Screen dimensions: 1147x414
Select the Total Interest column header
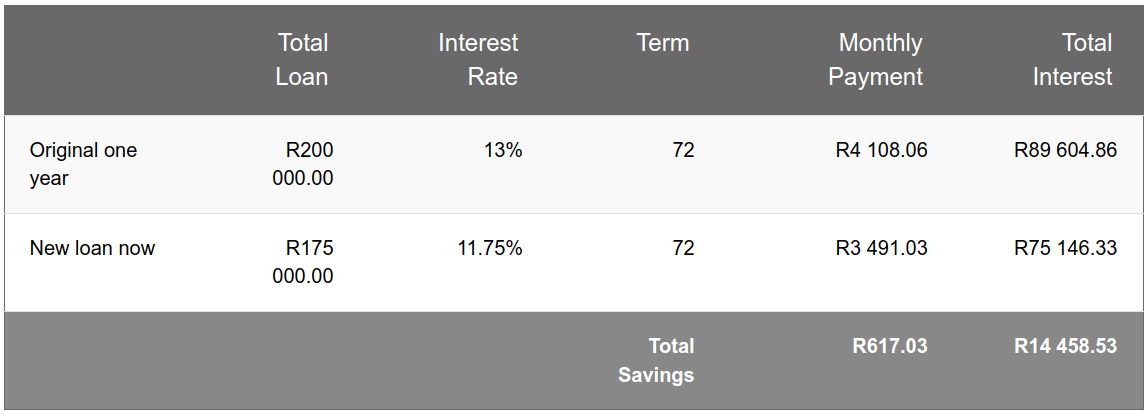(x=1072, y=59)
